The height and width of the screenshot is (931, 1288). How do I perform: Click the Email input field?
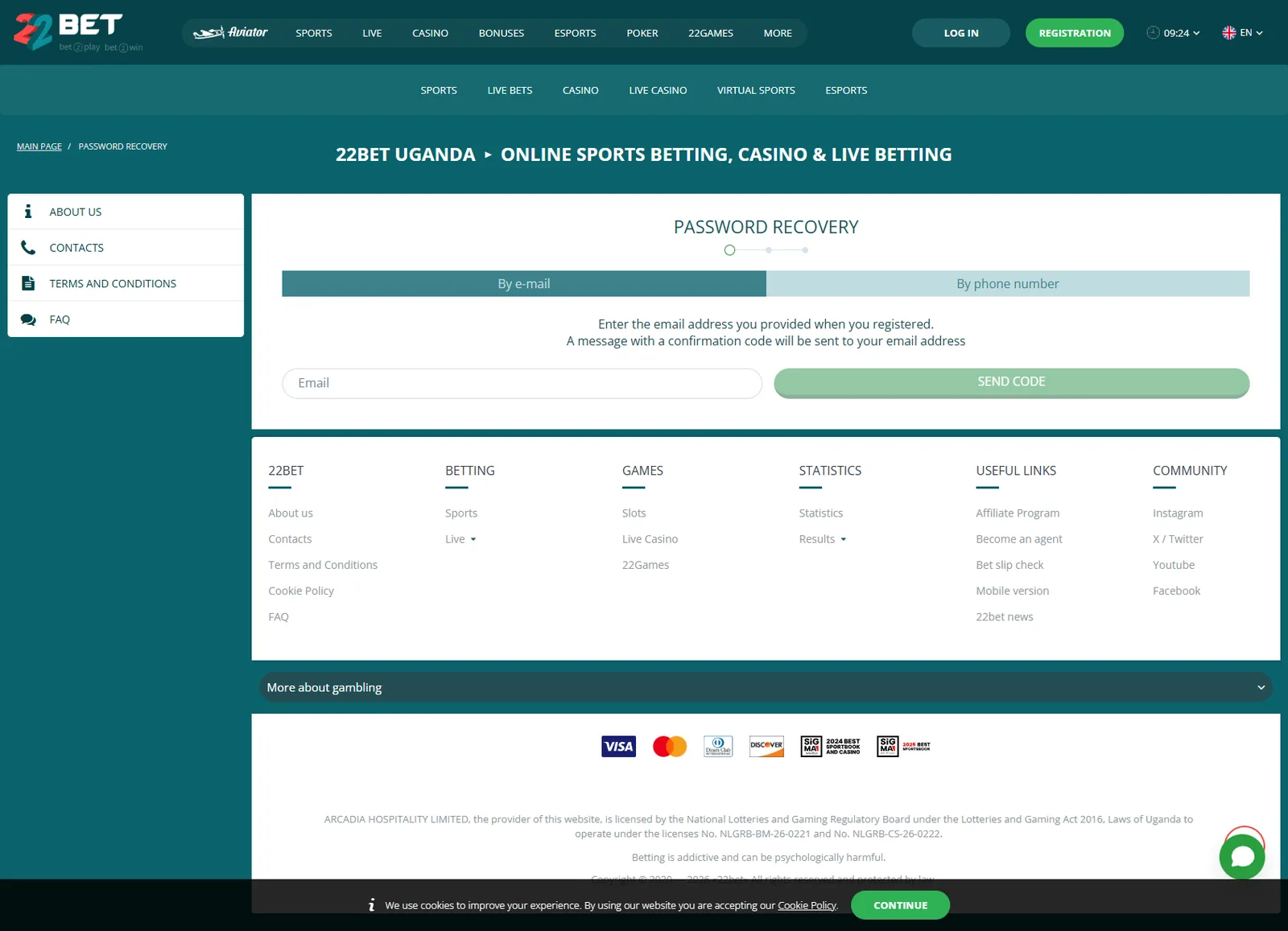(522, 383)
